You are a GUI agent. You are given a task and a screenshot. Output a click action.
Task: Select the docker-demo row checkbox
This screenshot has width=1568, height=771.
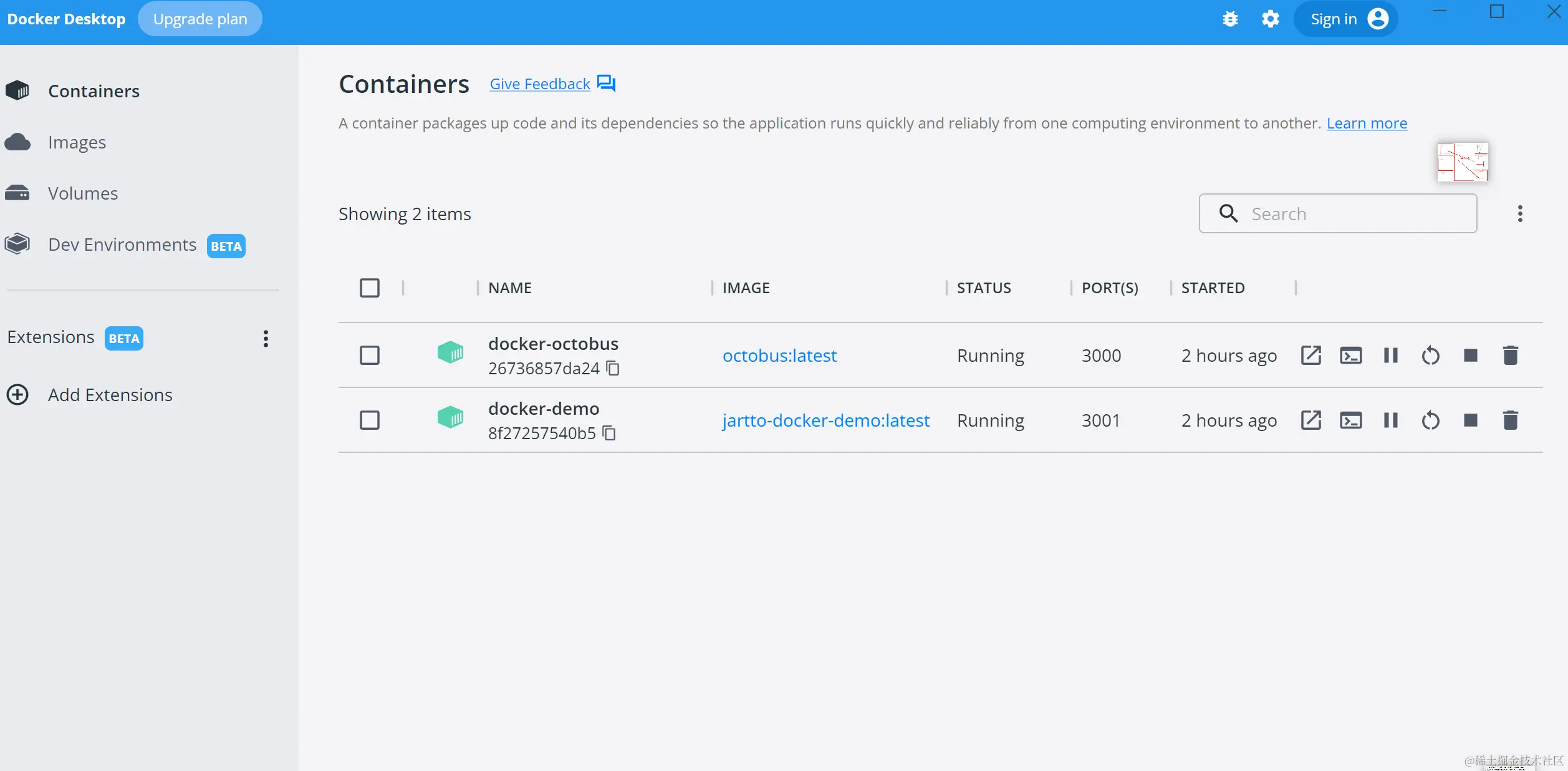[x=370, y=420]
